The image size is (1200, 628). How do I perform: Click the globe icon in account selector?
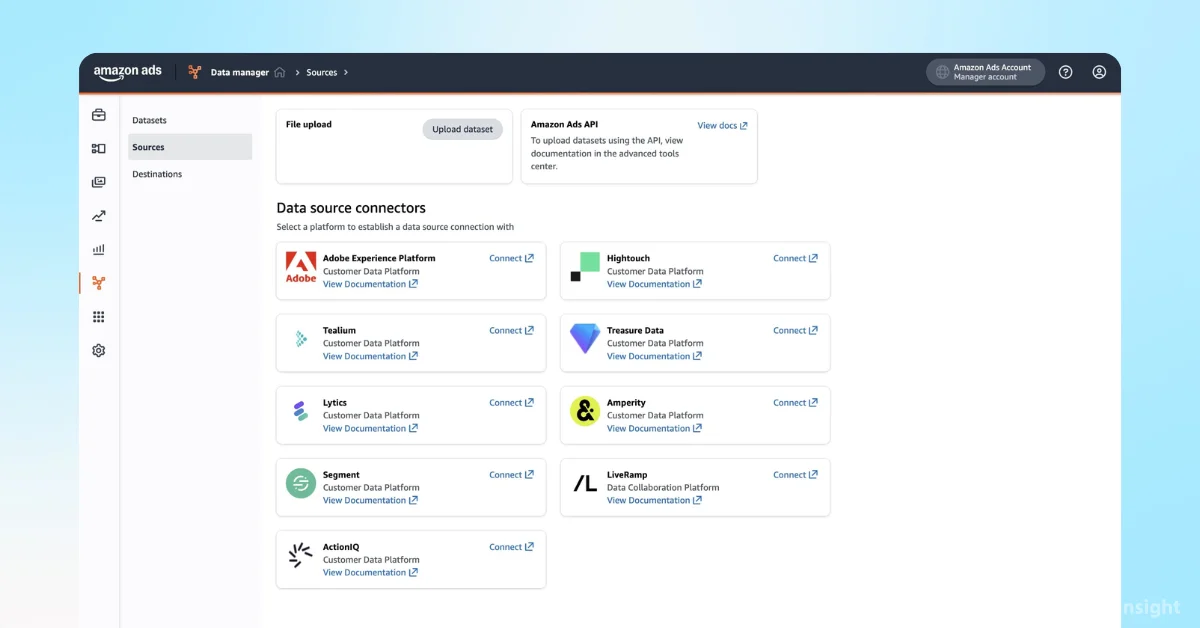click(942, 72)
